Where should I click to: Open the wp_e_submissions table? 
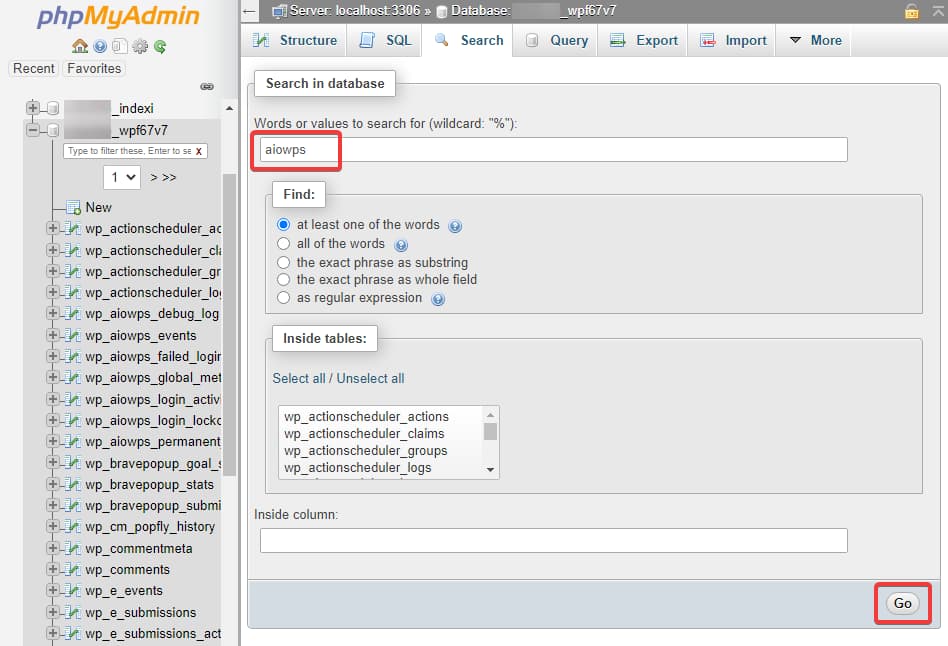[x=141, y=612]
